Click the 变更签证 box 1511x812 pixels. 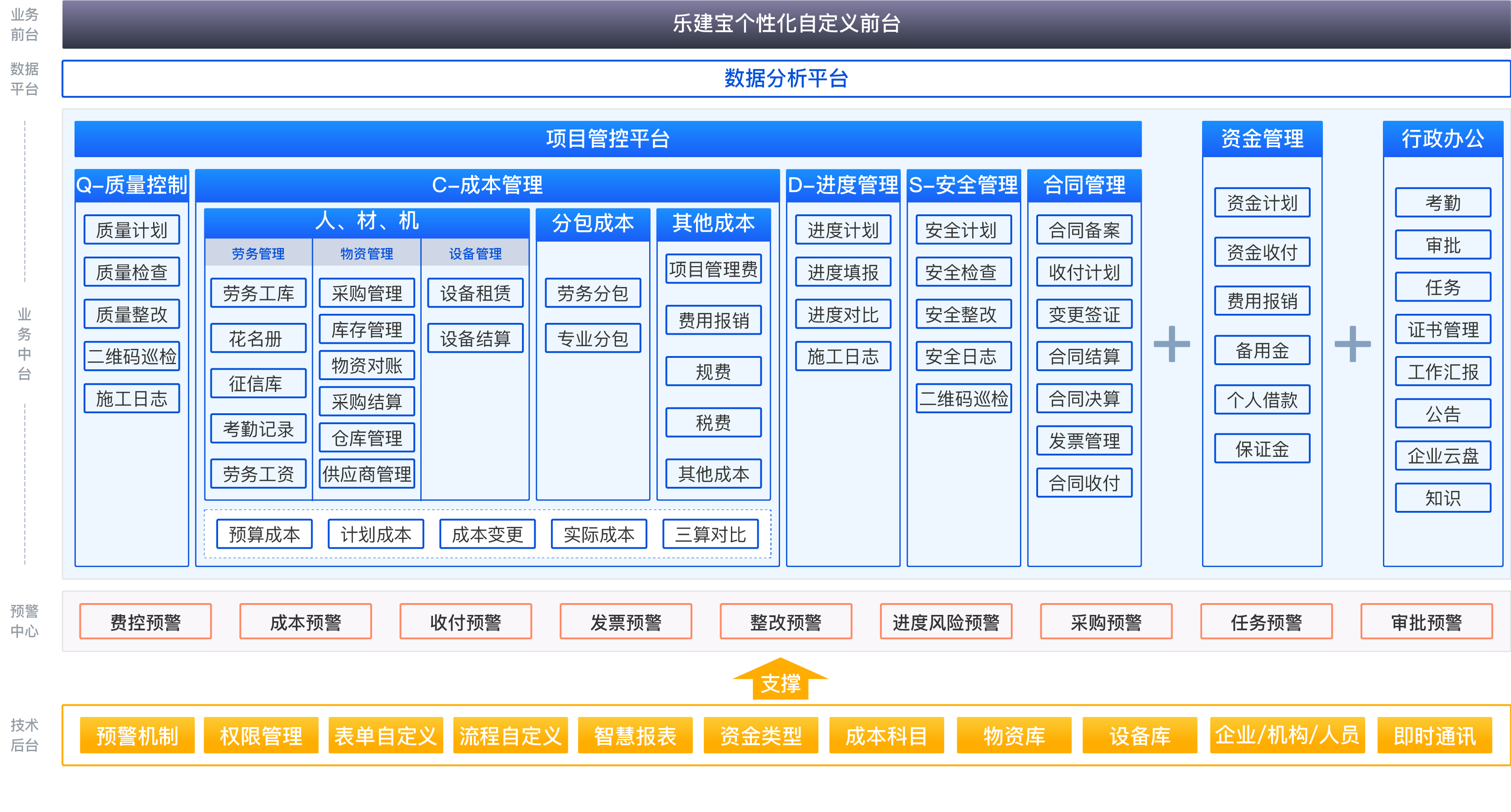tap(1084, 314)
